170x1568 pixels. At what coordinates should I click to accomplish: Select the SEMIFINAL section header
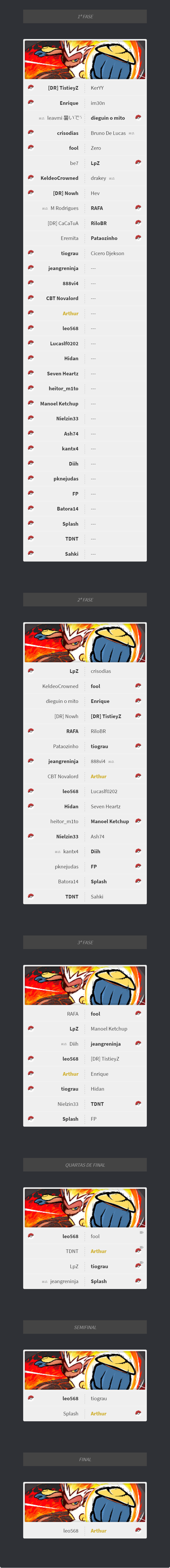[x=85, y=1327]
